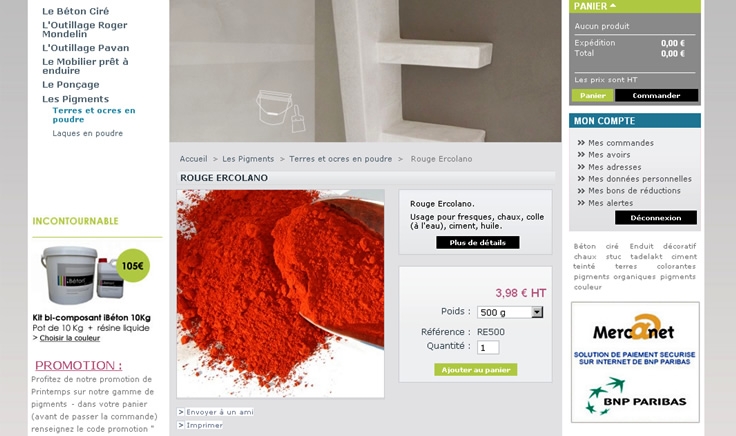Open the Poids weight dropdown

click(x=510, y=312)
